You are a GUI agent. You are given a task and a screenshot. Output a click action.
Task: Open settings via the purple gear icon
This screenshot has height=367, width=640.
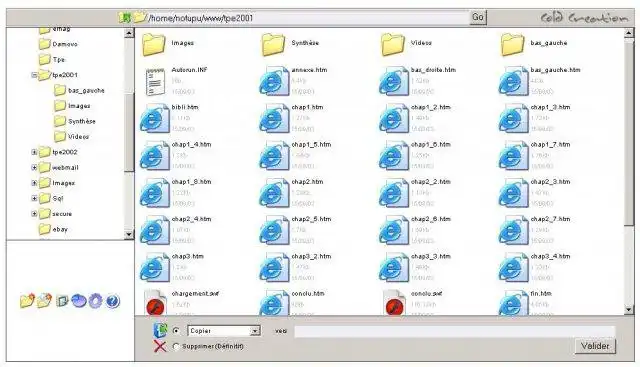click(x=96, y=301)
